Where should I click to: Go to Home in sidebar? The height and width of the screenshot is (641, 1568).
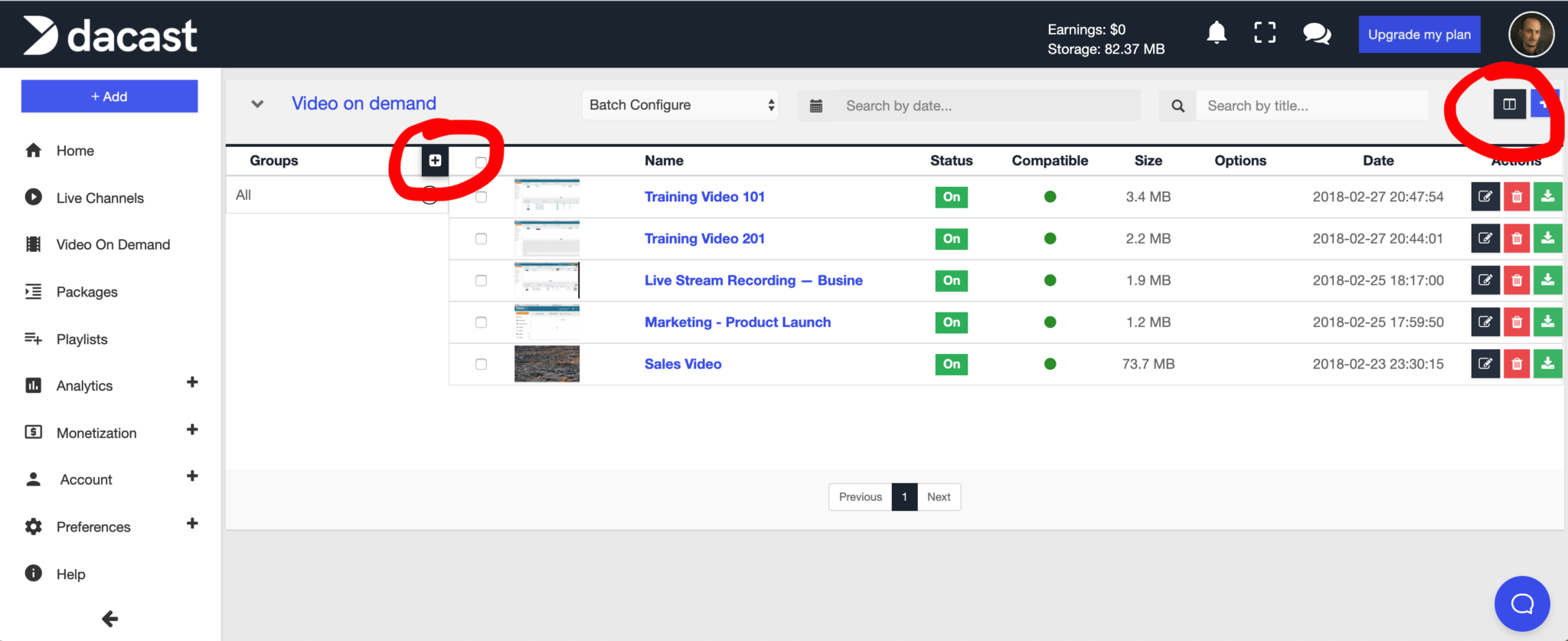(75, 151)
